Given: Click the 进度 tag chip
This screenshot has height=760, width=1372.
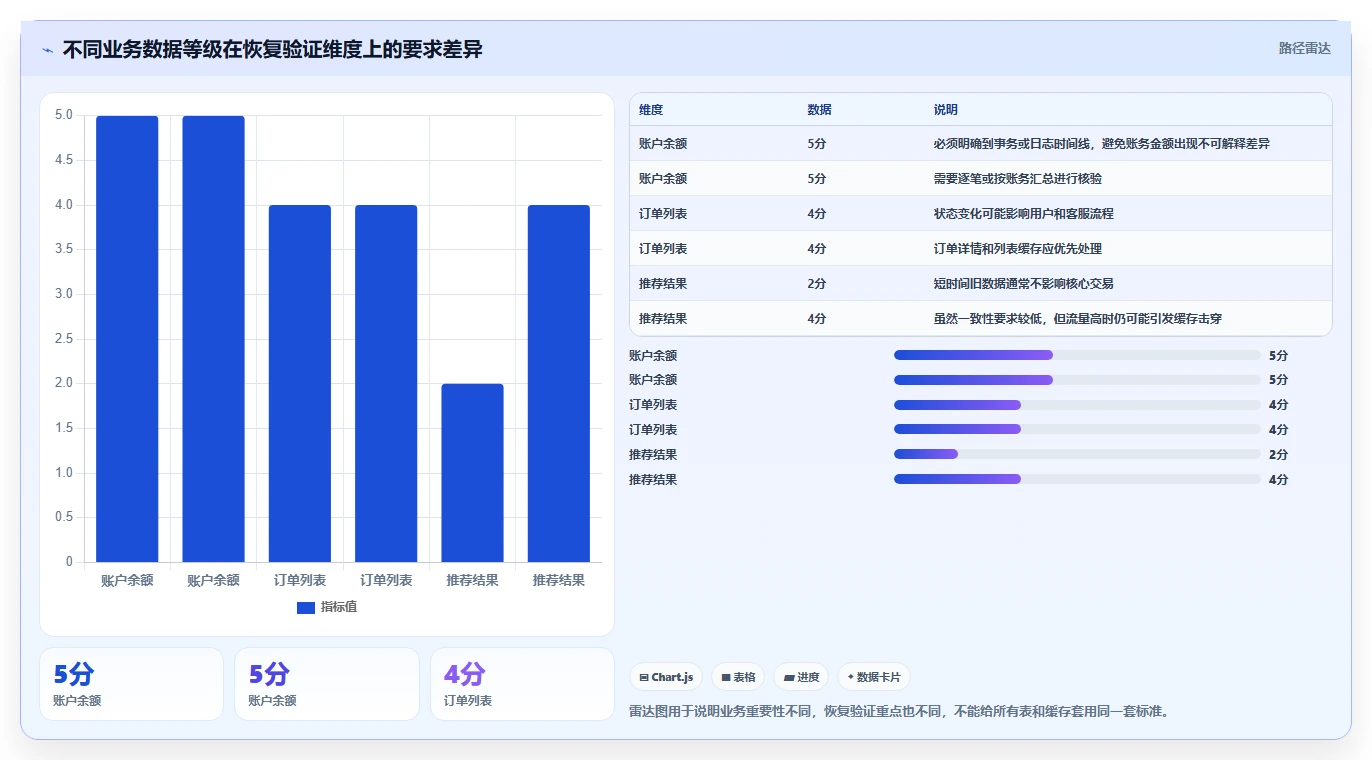Looking at the screenshot, I should click(x=801, y=677).
